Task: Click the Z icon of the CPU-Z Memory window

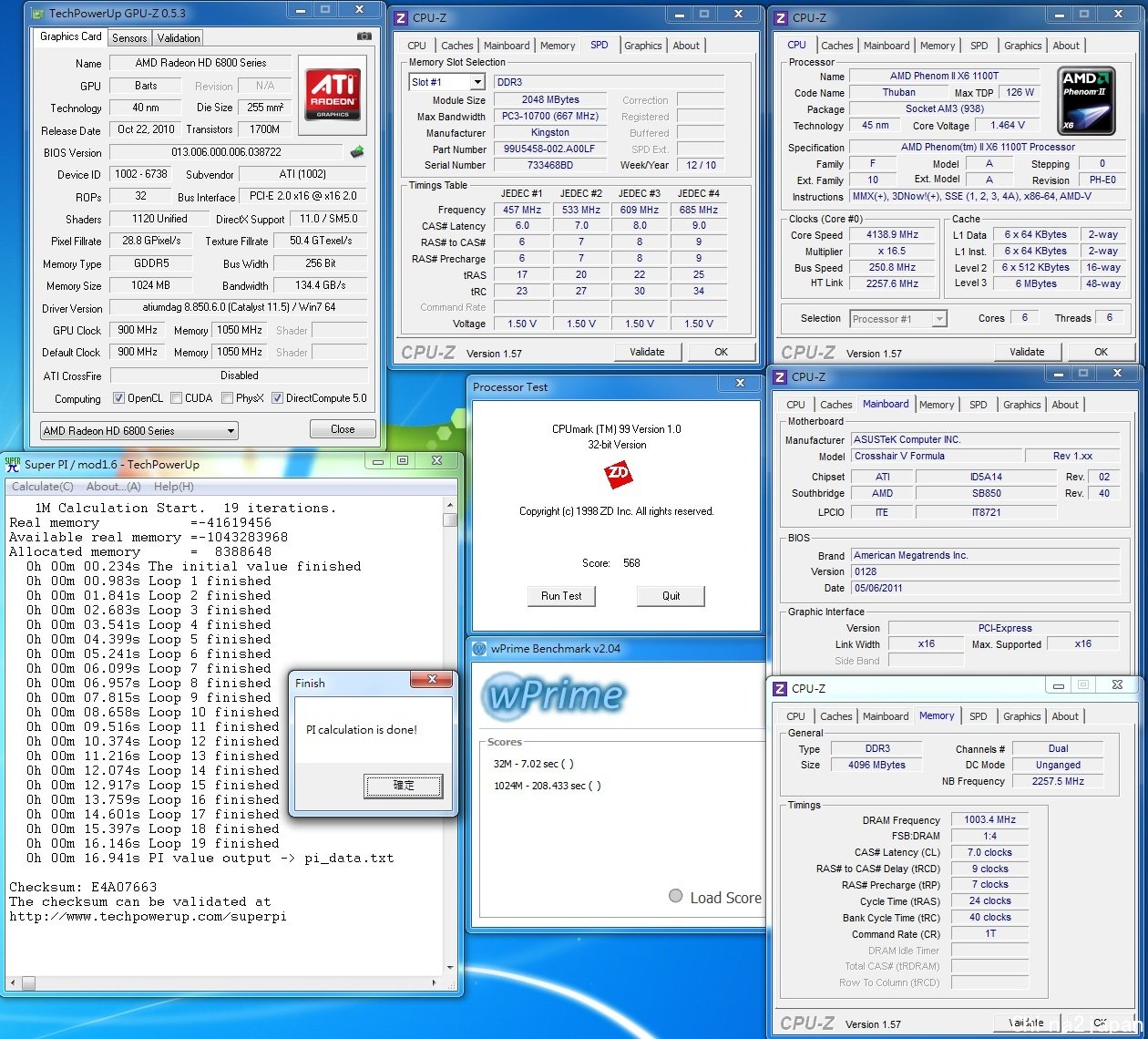Action: click(x=781, y=688)
